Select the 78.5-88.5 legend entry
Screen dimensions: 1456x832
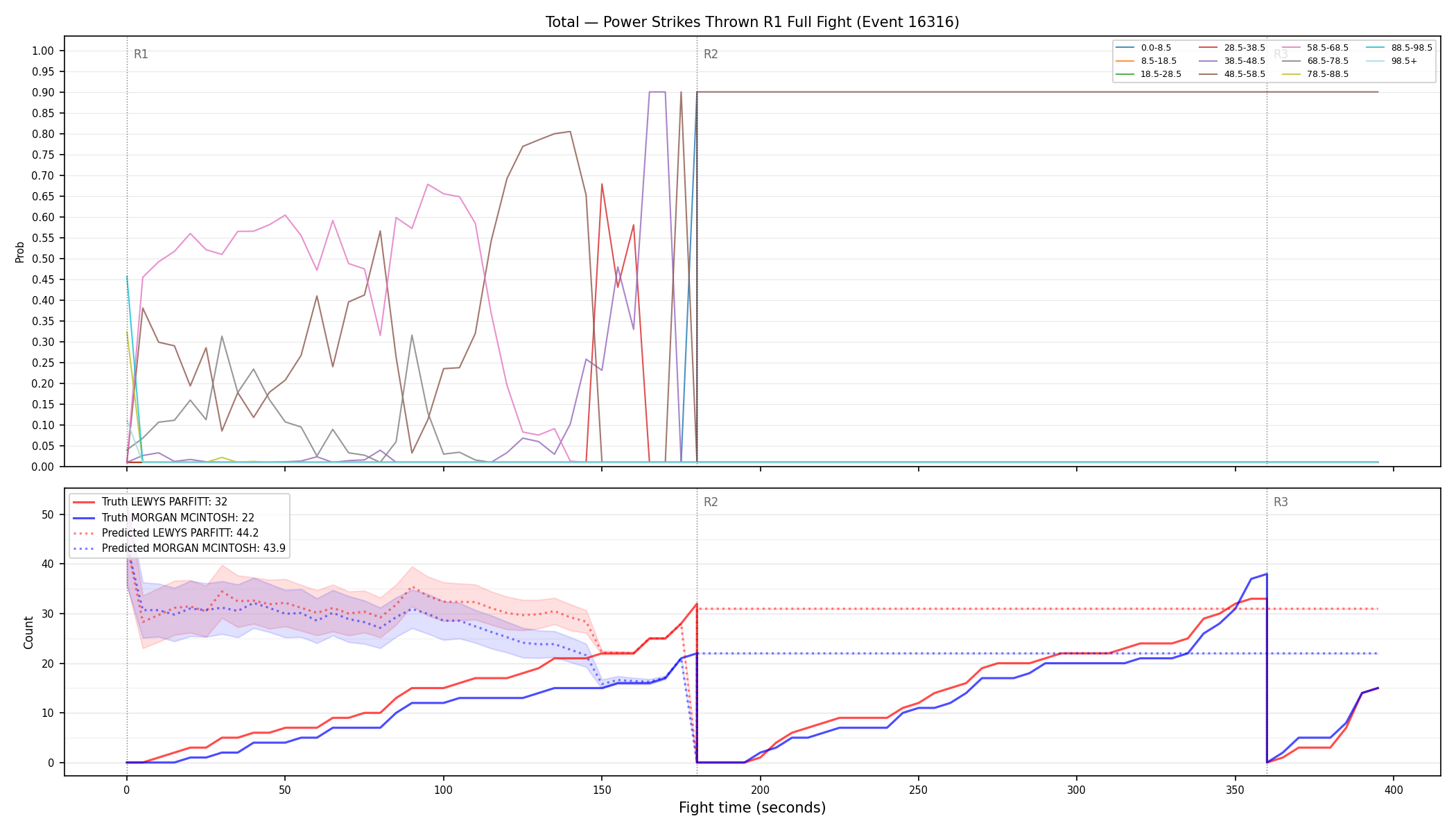1315,74
